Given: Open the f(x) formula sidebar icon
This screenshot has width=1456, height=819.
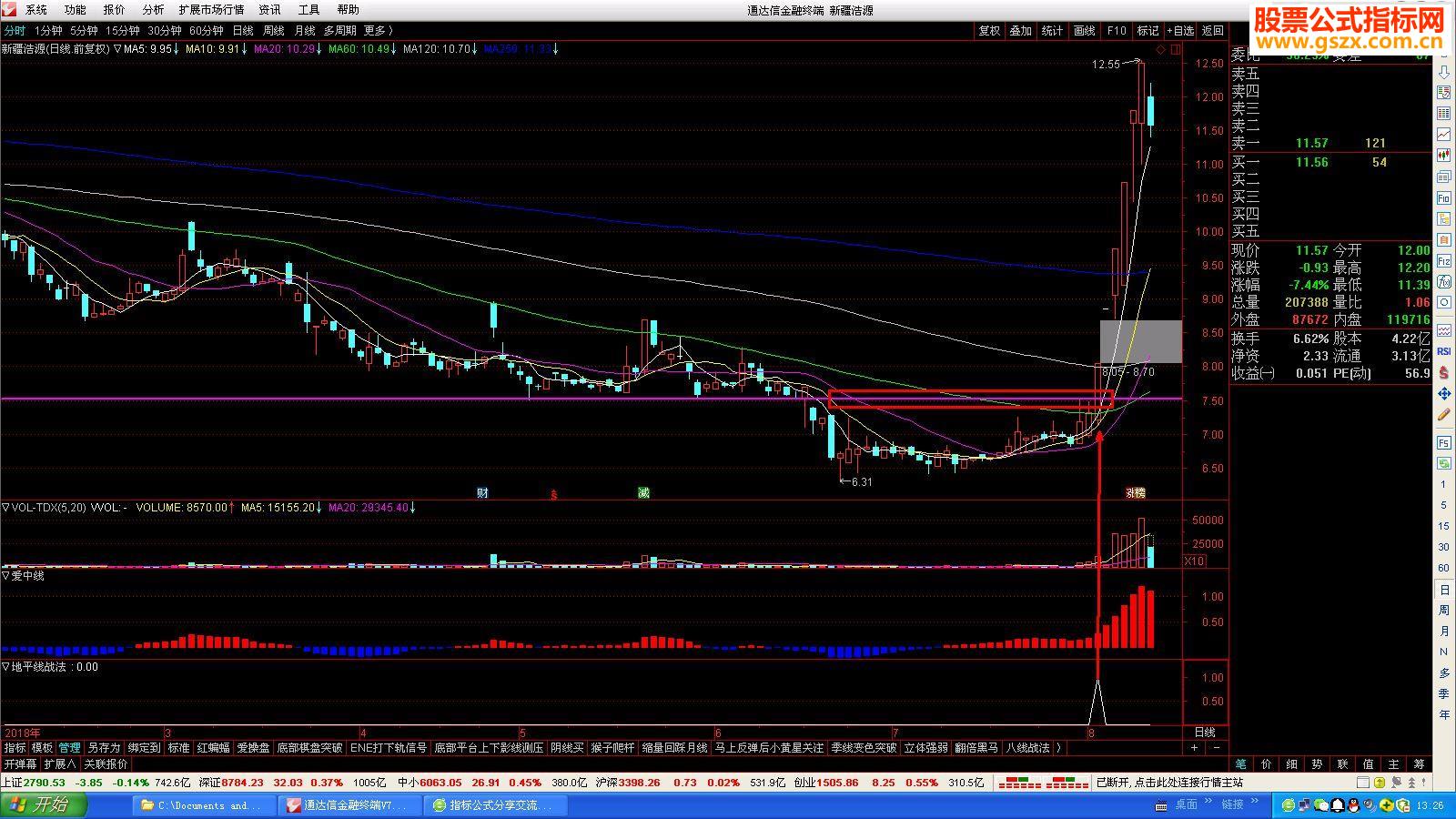Looking at the screenshot, I should tap(1444, 282).
